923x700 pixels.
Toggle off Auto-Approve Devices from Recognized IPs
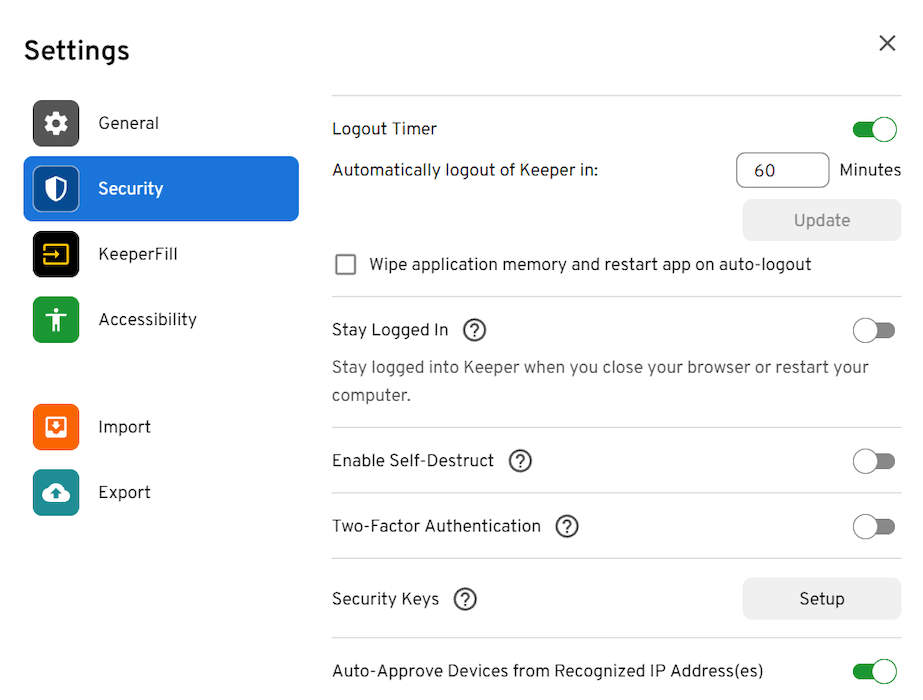pos(874,671)
